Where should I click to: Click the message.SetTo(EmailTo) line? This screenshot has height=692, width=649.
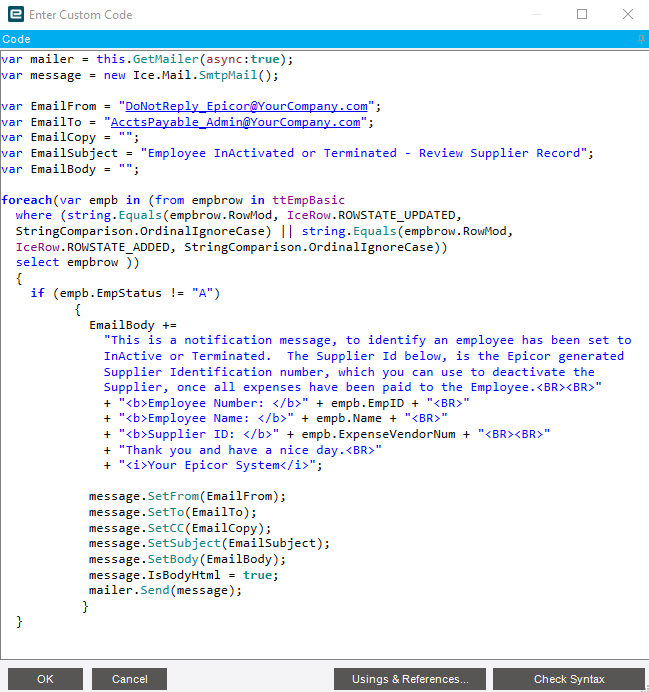[173, 512]
